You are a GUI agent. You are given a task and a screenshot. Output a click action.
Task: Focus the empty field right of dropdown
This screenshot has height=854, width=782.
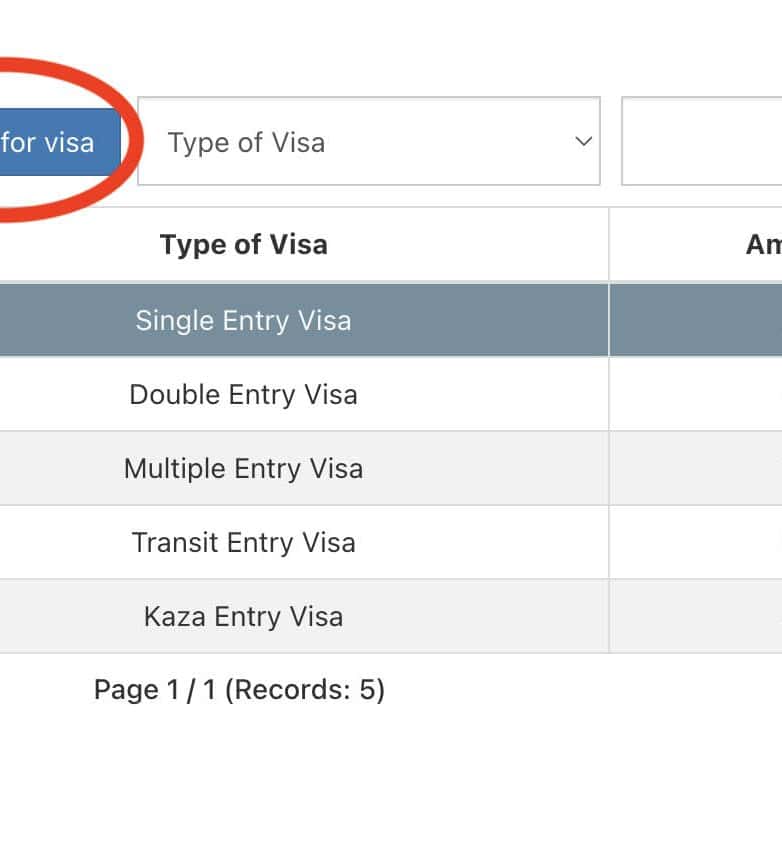pos(702,142)
